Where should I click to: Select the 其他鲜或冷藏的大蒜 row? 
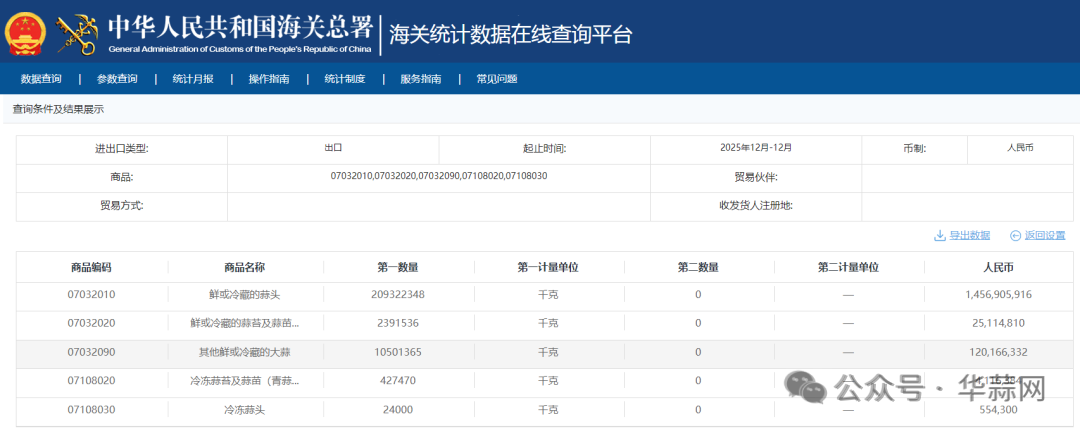coord(244,353)
